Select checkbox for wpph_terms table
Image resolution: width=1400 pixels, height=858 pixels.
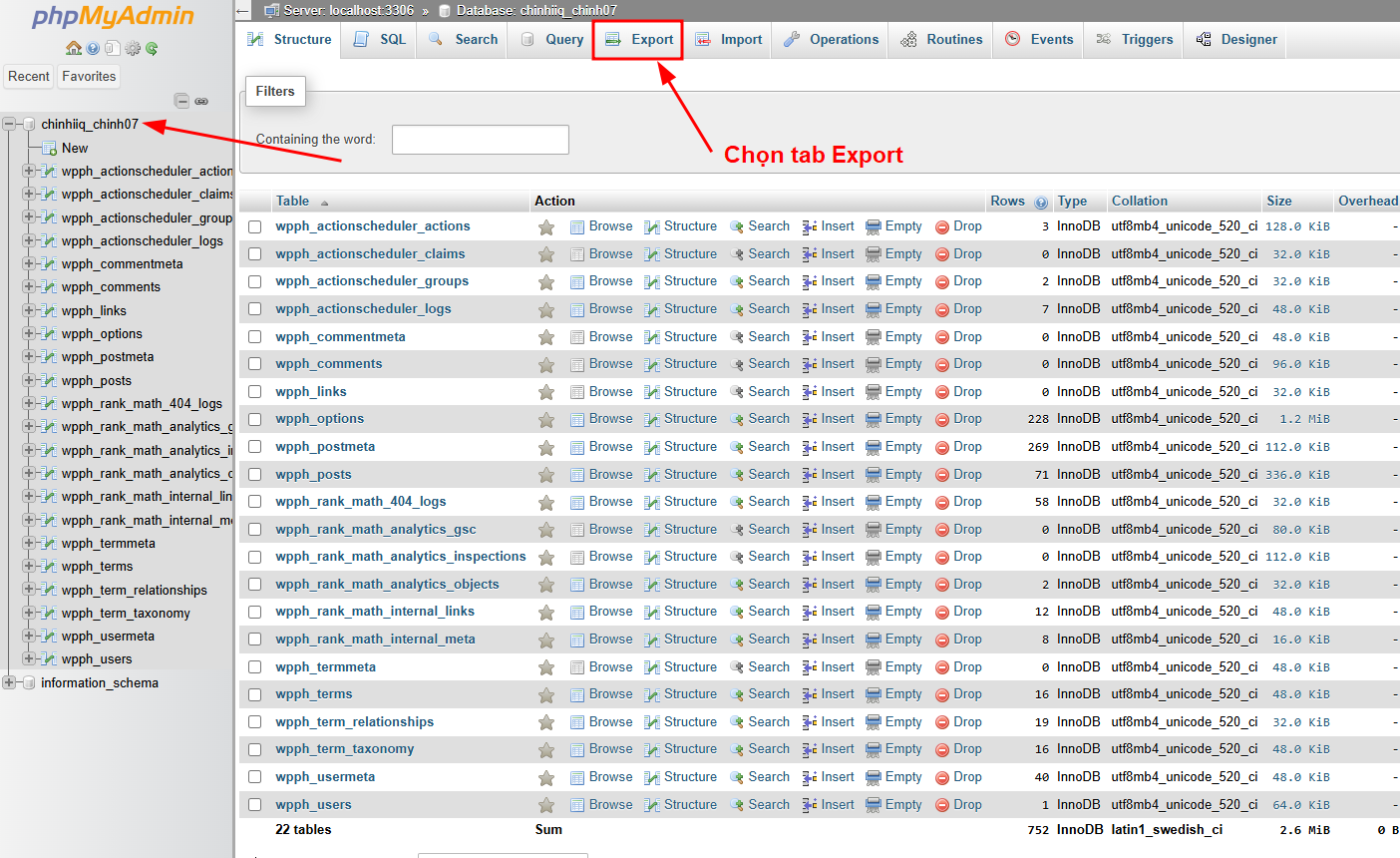tap(255, 694)
